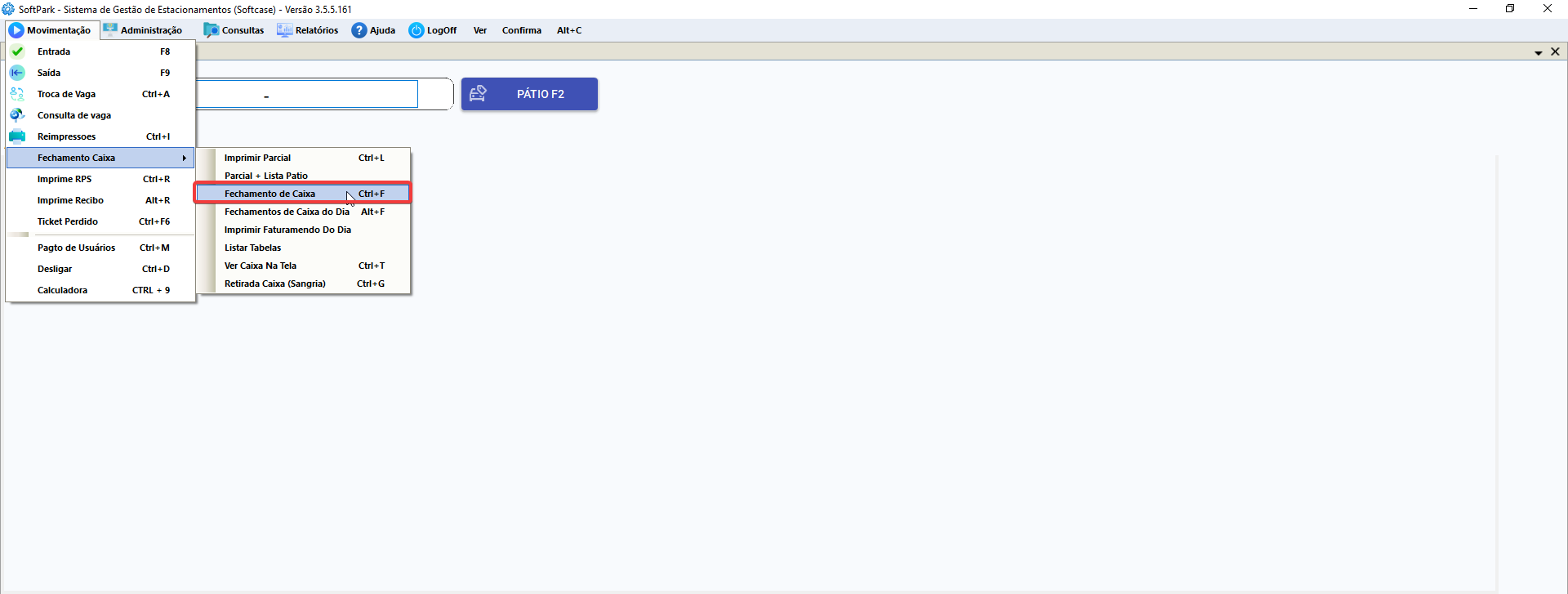
Task: Click the PÁTIO F2 button
Action: (529, 94)
